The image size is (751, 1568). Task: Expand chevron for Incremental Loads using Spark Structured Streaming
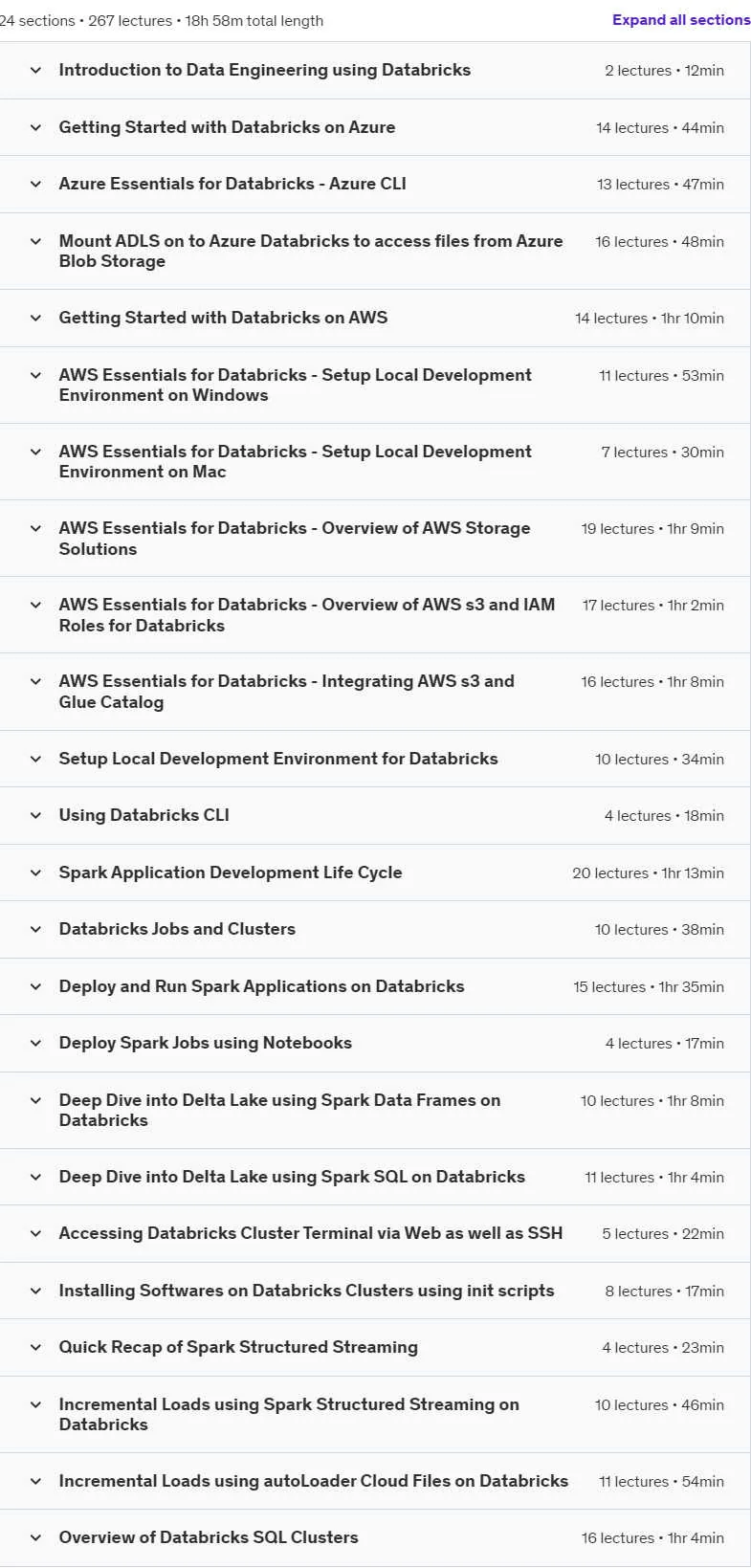35,1404
